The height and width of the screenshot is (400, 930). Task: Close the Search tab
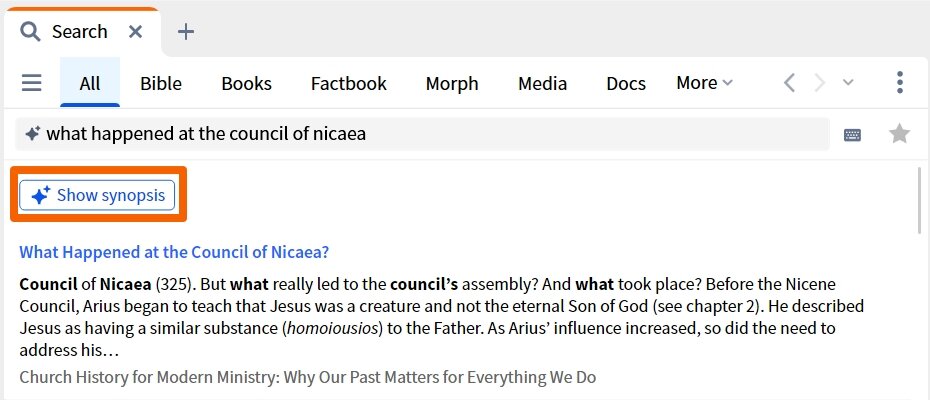pyautogui.click(x=136, y=31)
